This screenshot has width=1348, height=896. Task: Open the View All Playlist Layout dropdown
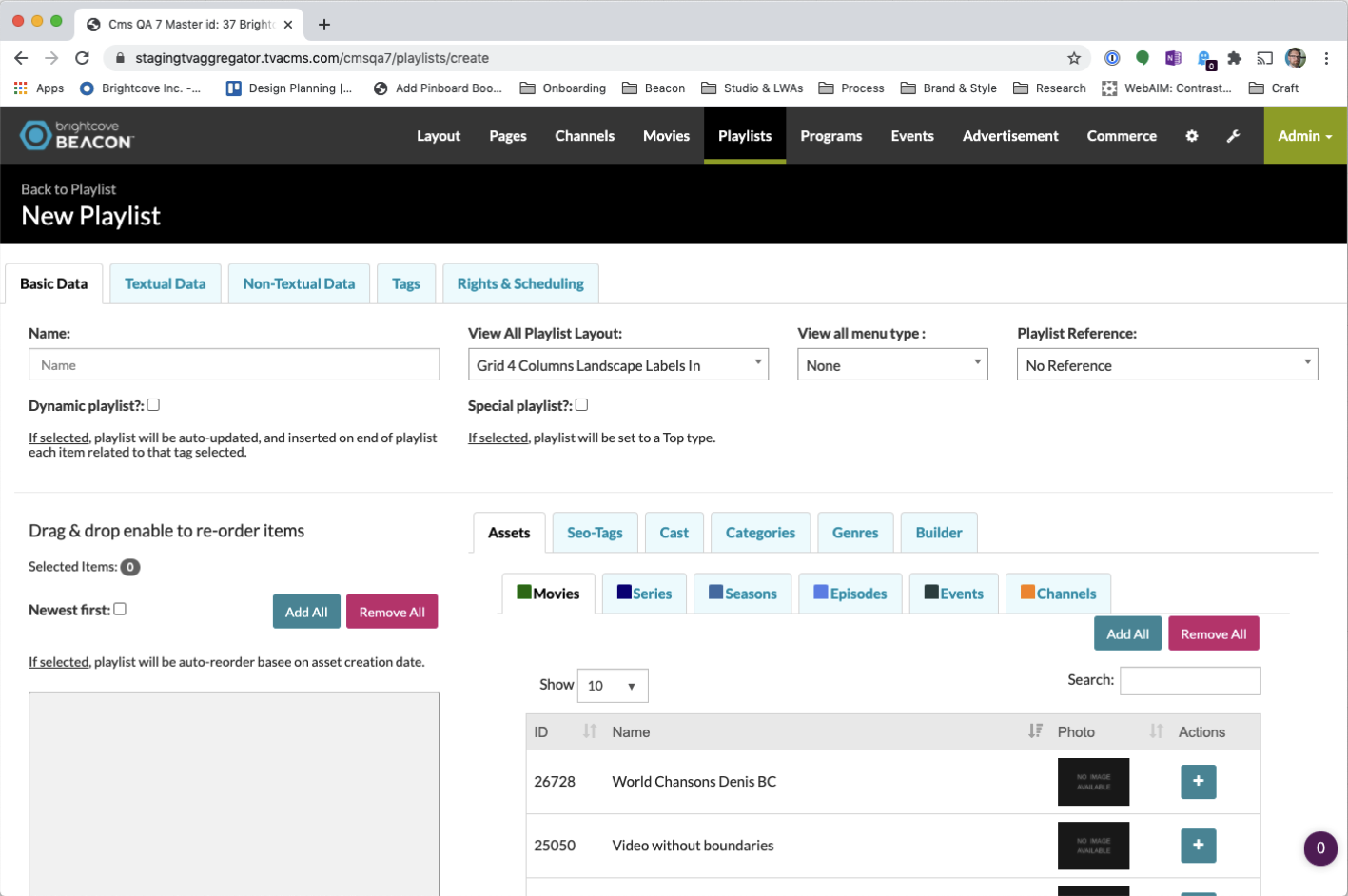tap(617, 365)
